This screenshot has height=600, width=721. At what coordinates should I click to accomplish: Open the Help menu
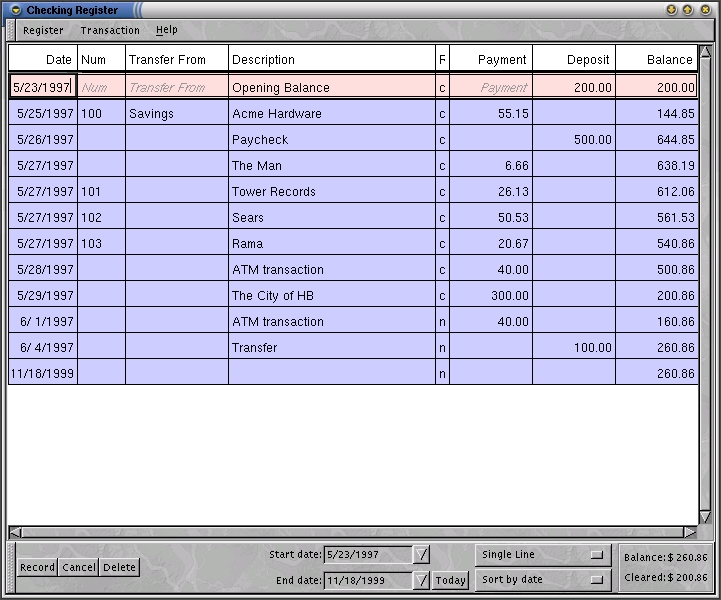167,30
